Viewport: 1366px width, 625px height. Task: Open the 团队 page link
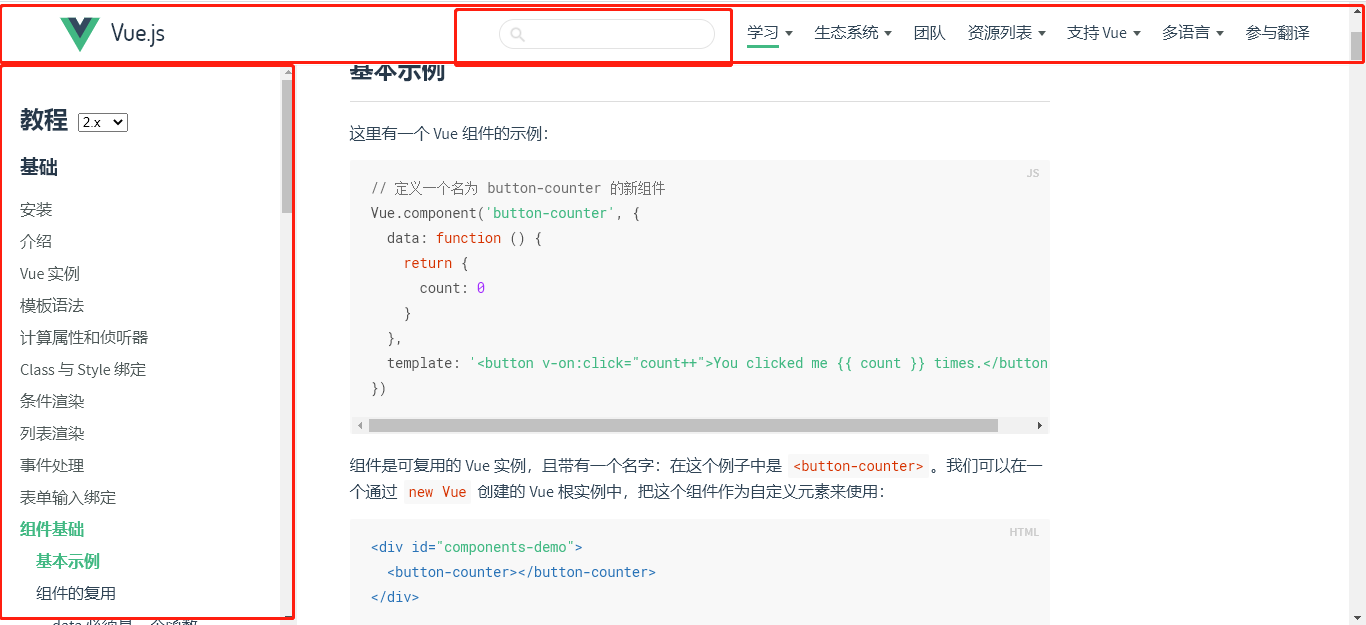[x=930, y=33]
